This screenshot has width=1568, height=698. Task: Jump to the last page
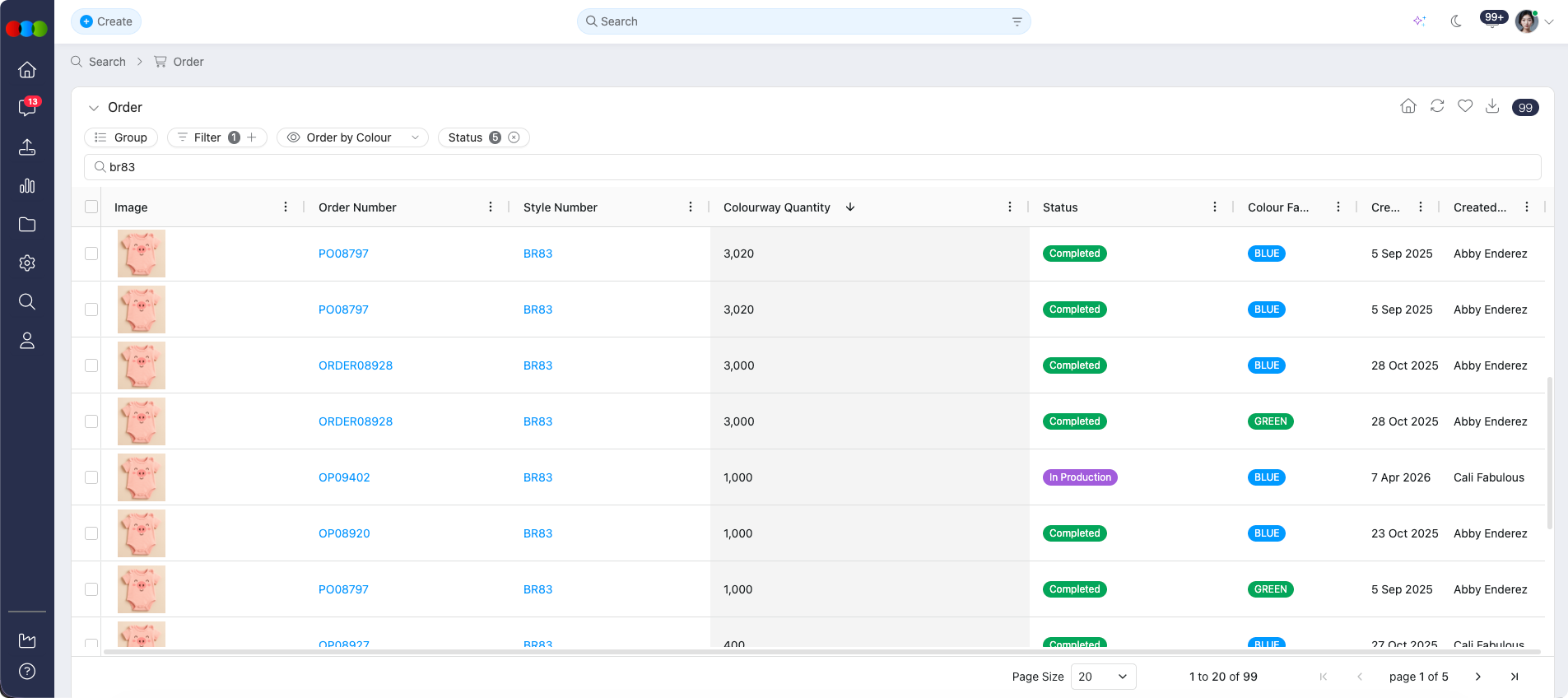point(1514,677)
